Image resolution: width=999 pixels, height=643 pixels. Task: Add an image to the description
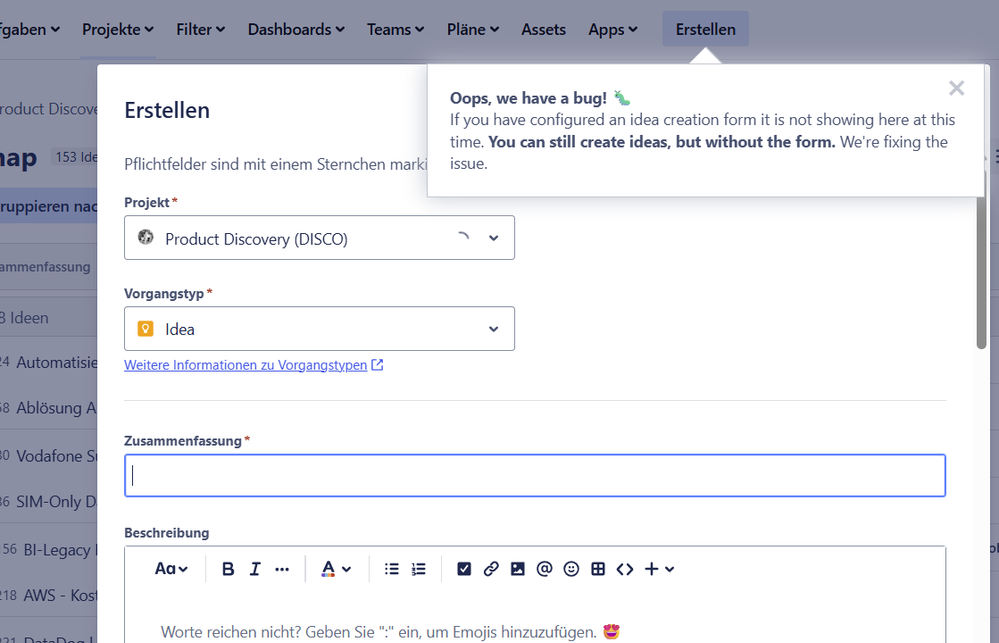(x=517, y=568)
